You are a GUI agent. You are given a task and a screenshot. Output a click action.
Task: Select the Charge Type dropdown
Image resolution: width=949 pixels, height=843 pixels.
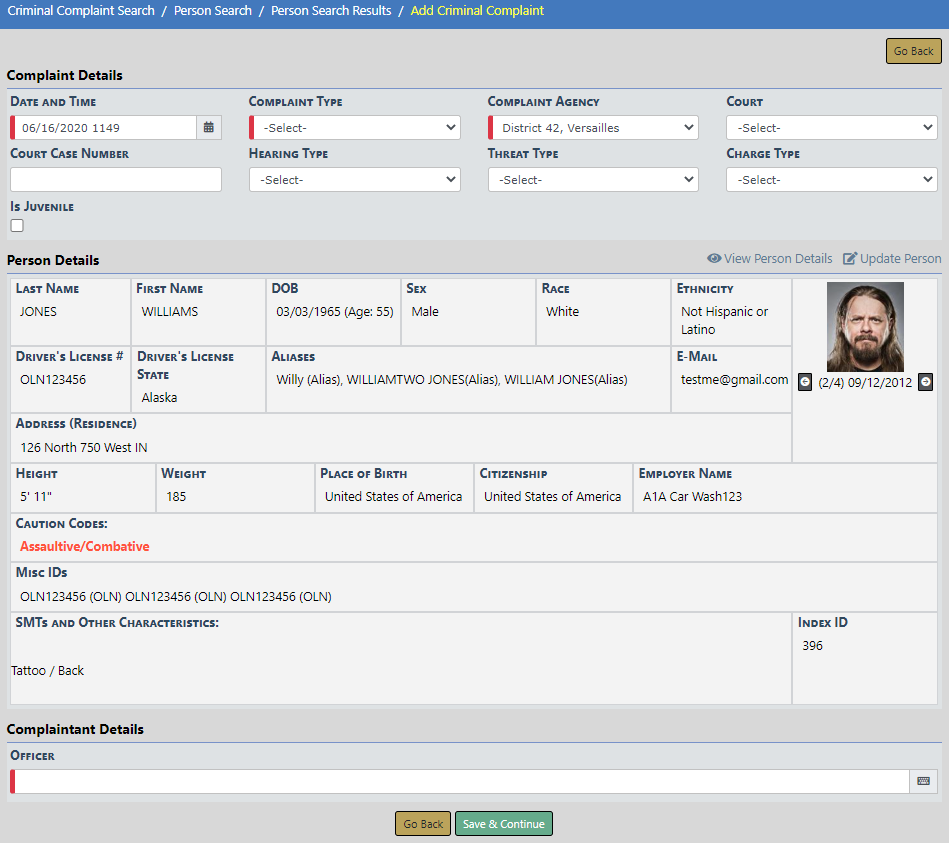click(x=832, y=180)
